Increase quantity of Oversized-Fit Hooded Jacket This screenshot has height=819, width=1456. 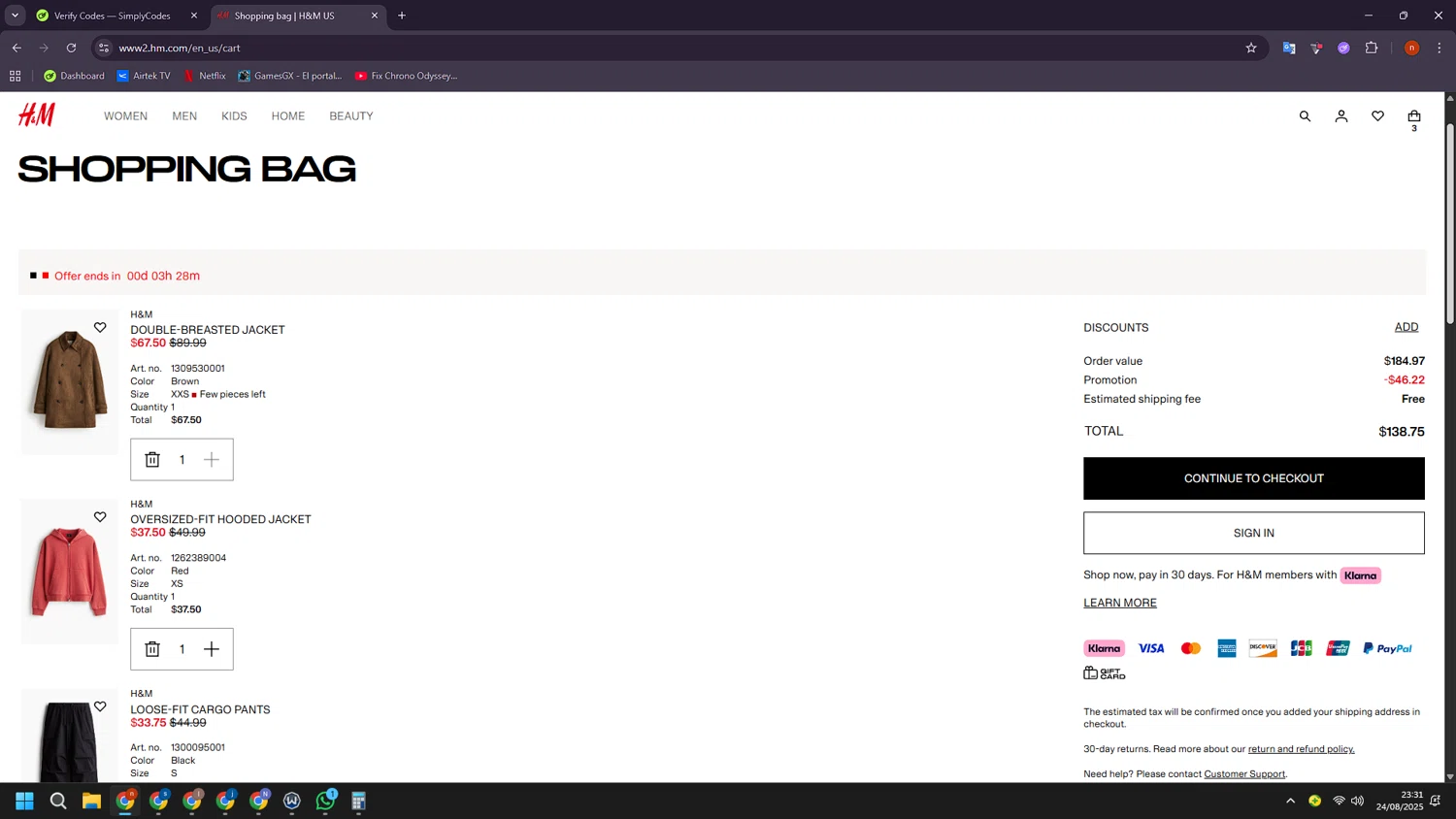click(x=212, y=649)
